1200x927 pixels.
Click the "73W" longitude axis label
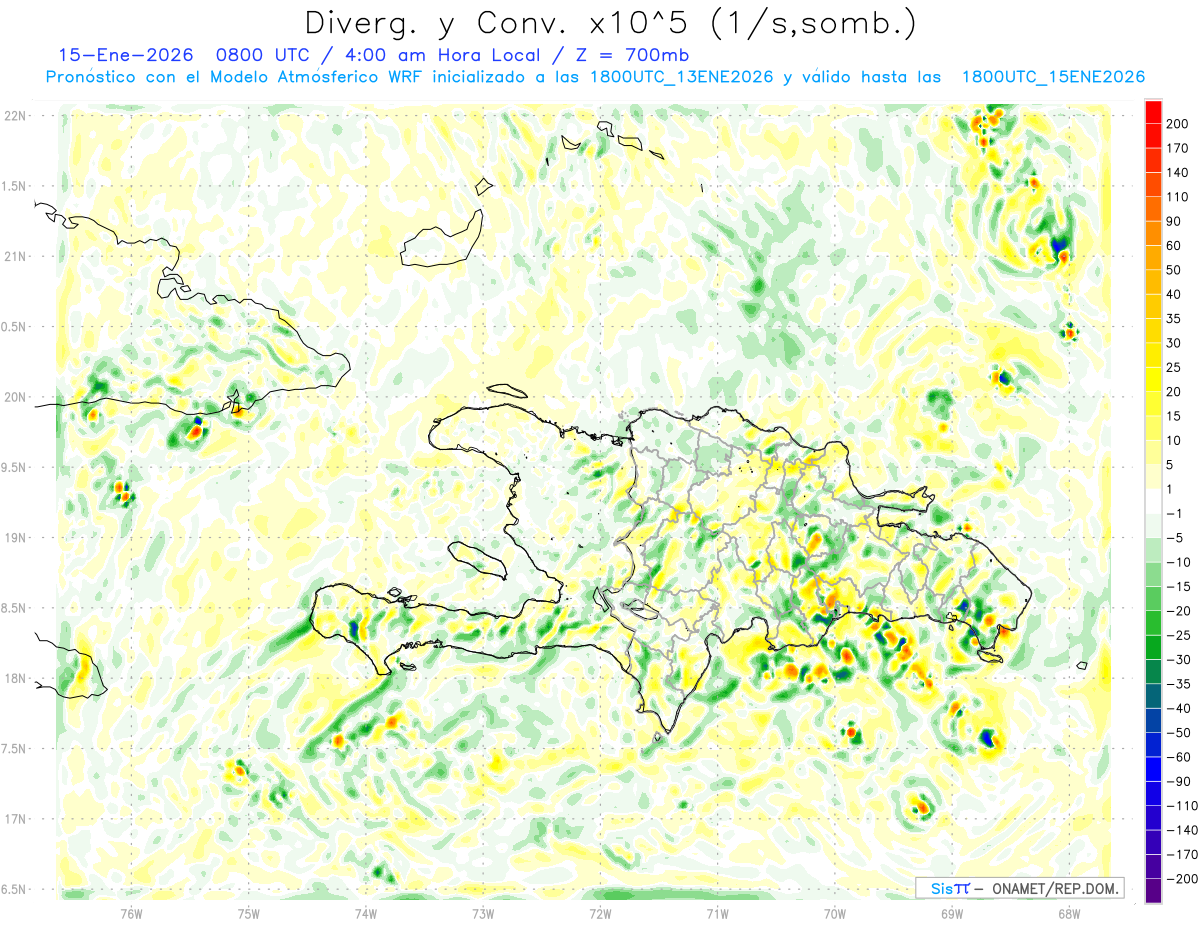pyautogui.click(x=482, y=914)
